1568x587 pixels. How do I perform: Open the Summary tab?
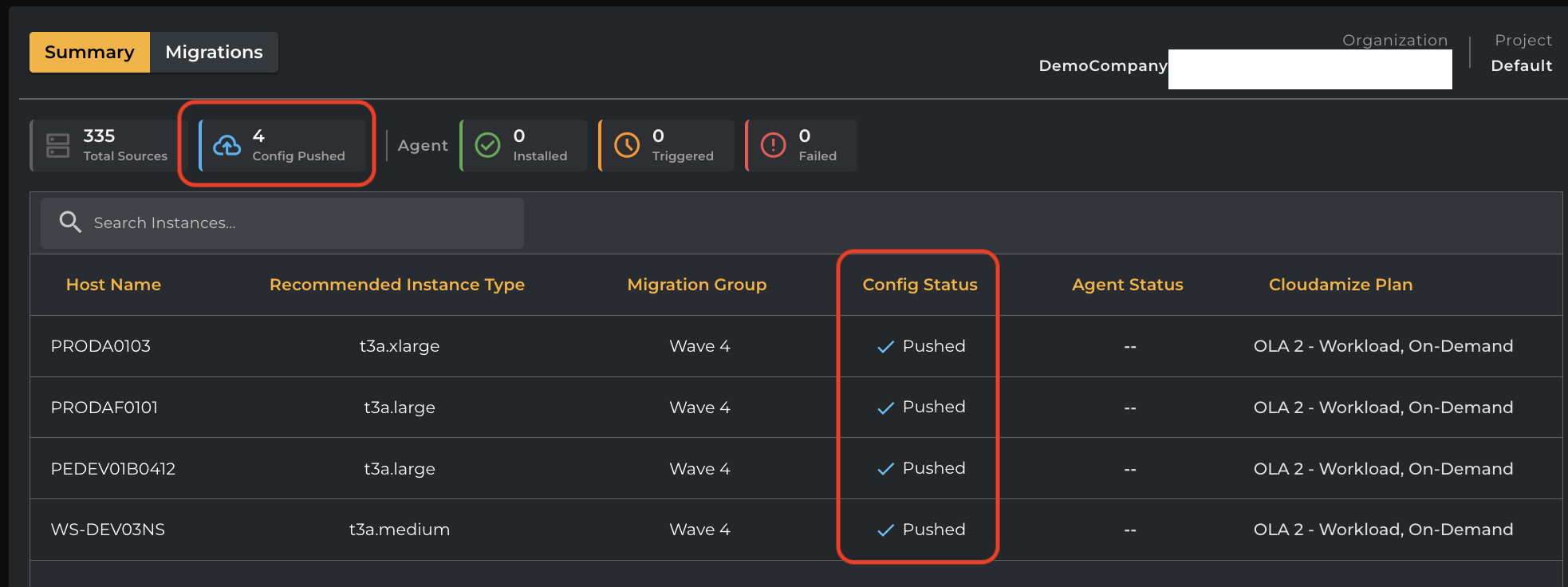pos(89,53)
